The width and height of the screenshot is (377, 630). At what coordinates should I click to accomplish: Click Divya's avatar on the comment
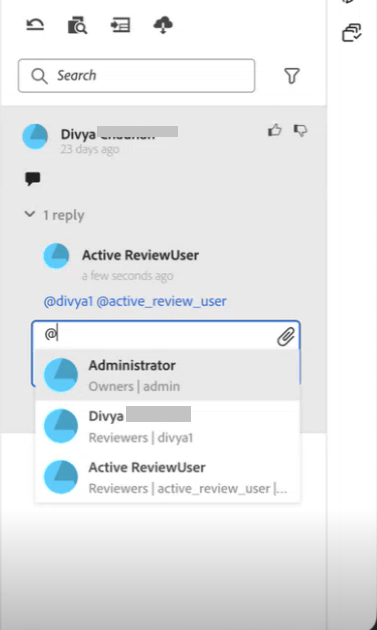pos(35,137)
